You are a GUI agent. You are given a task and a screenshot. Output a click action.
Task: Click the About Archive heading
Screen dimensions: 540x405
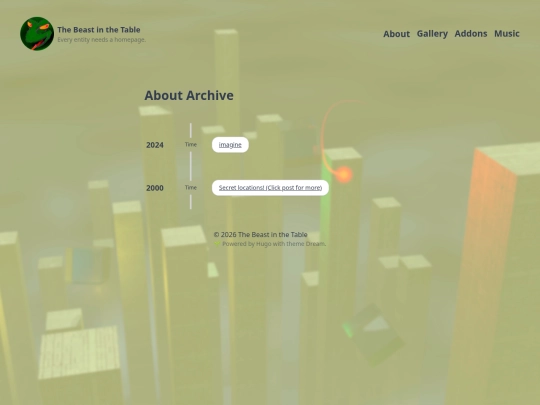point(189,95)
